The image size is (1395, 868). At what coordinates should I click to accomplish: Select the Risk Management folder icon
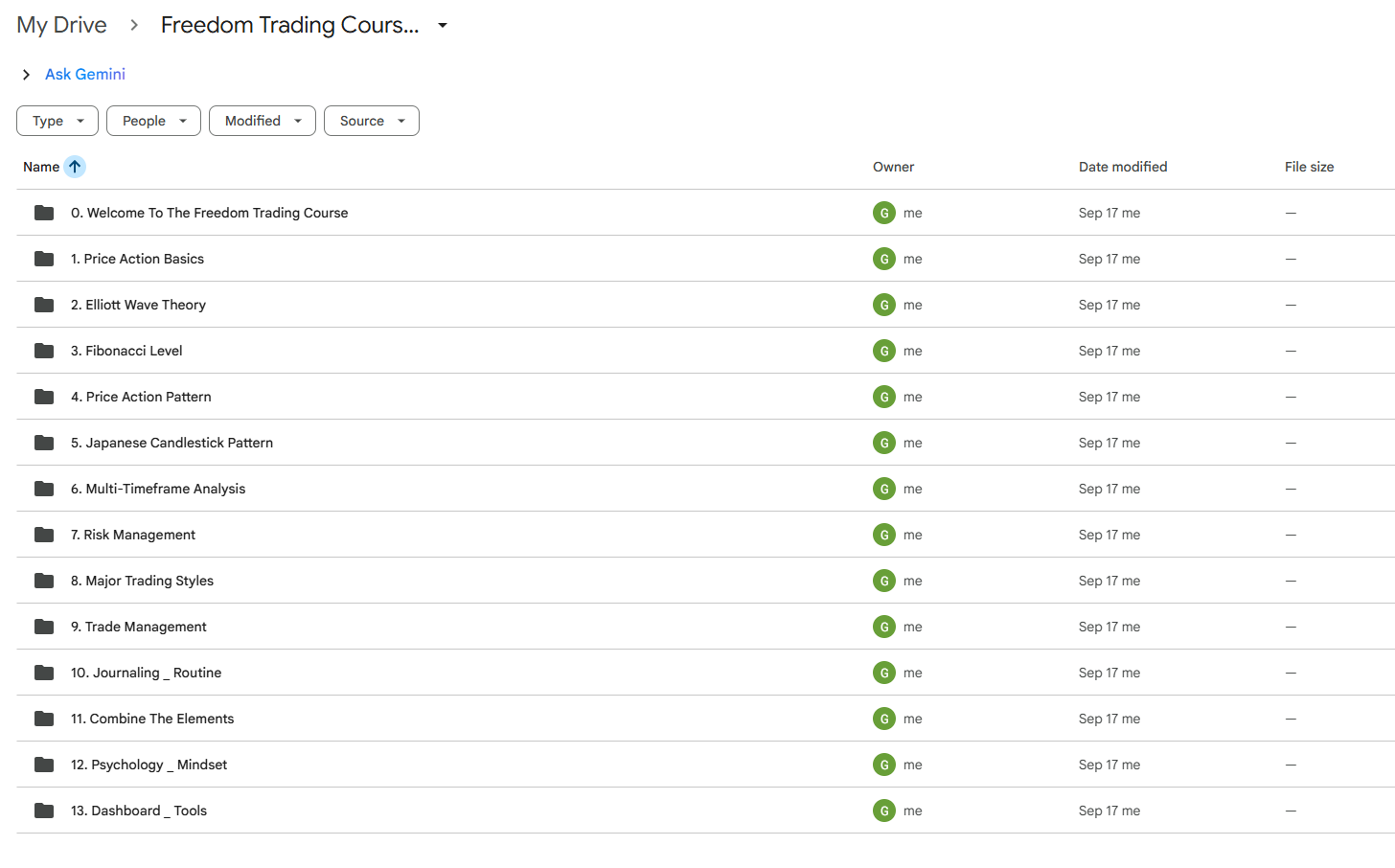coord(44,535)
